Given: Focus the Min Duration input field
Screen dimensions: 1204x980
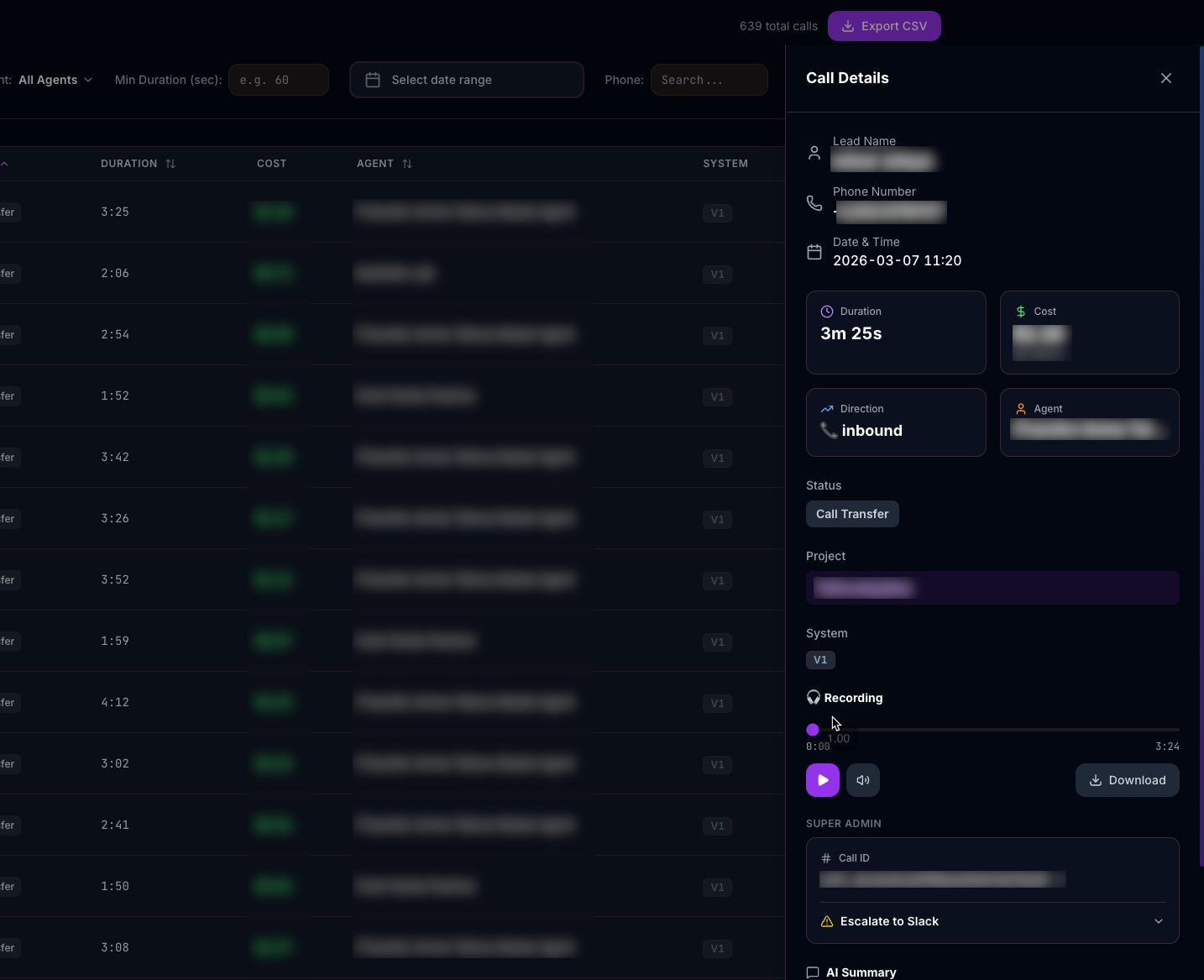Looking at the screenshot, I should tap(279, 80).
